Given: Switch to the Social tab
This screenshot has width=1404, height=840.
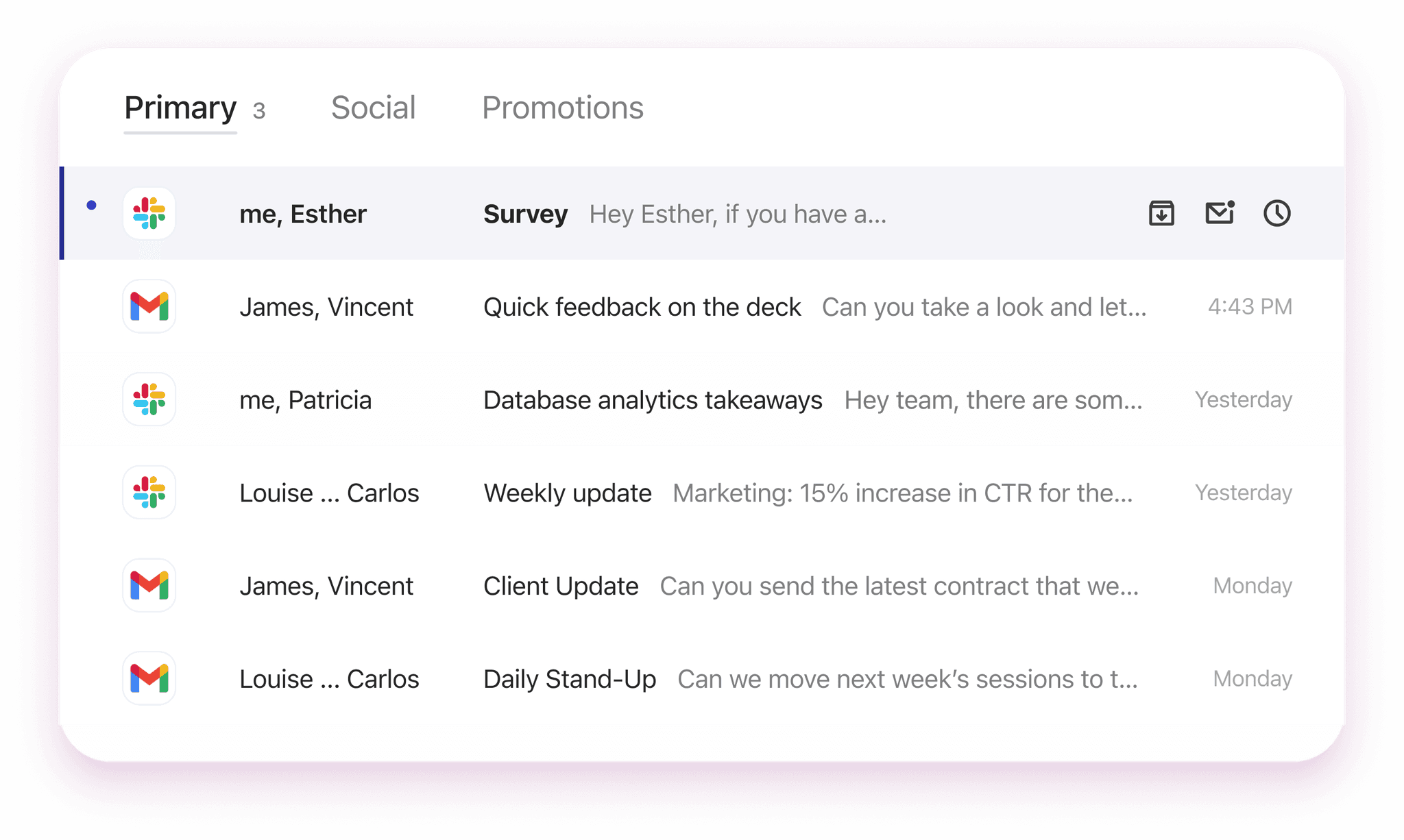Looking at the screenshot, I should click(x=373, y=108).
